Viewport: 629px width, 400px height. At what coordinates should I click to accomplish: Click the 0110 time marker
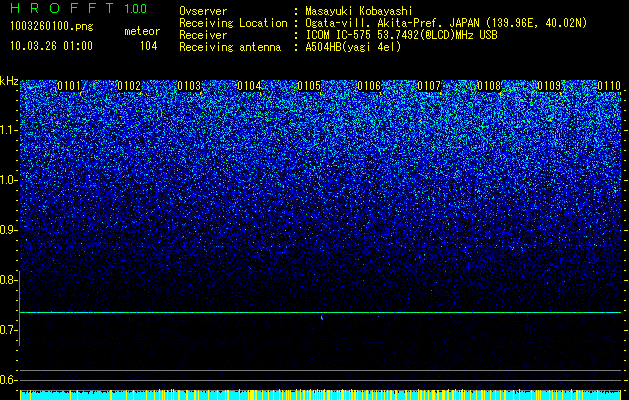609,86
